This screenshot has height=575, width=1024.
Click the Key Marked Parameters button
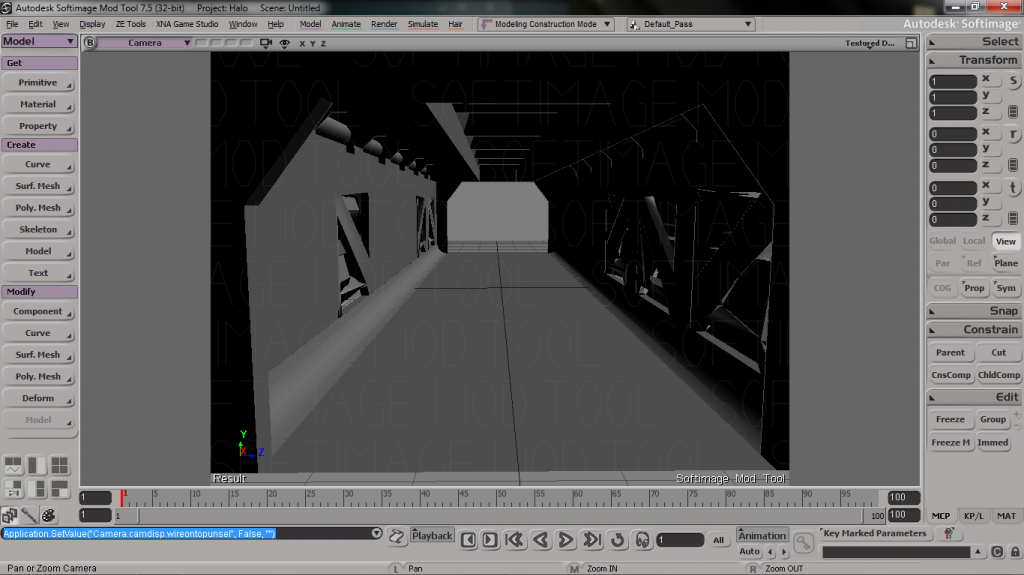pos(875,533)
